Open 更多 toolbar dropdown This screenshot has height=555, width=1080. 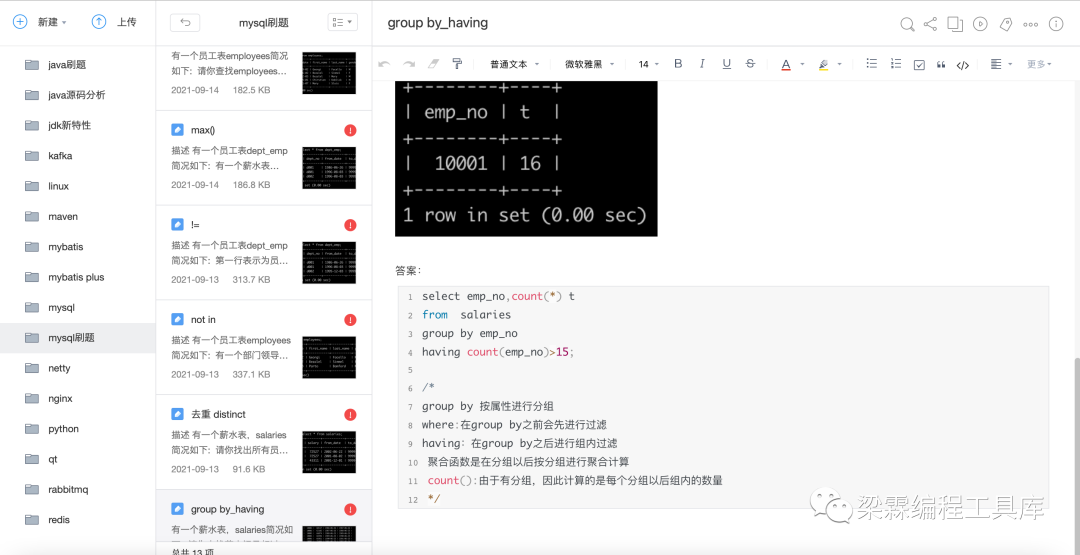tap(1039, 64)
